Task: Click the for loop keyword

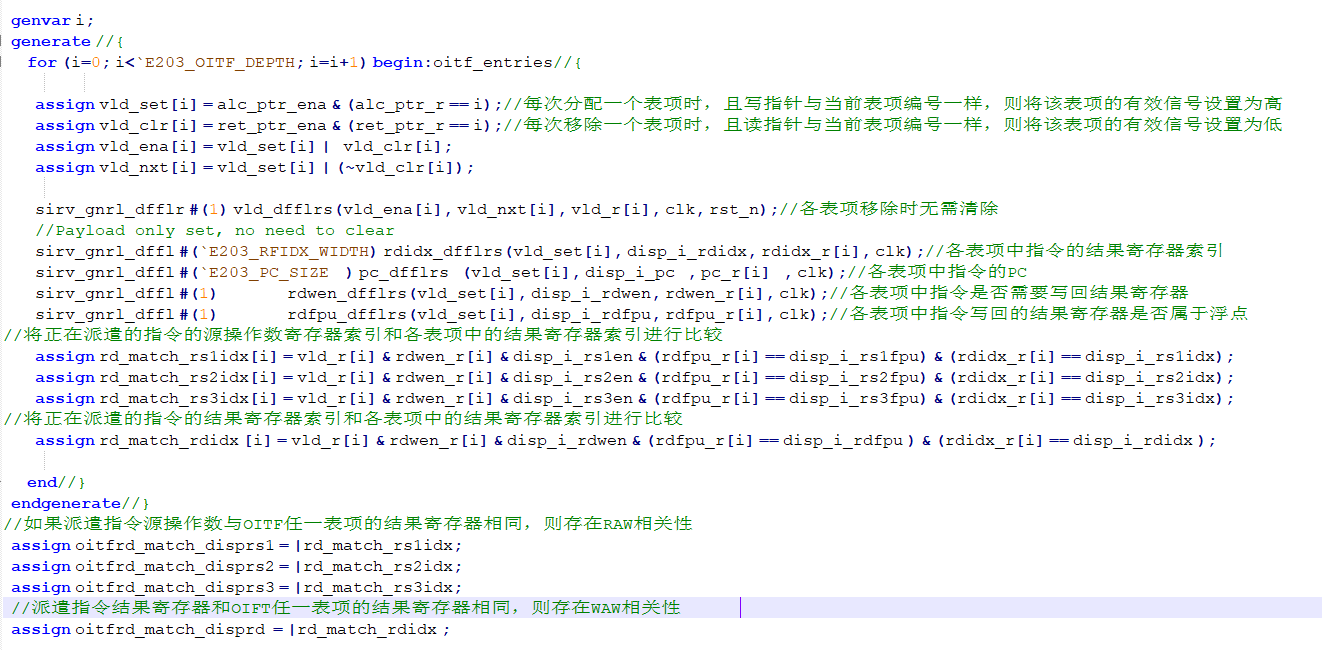Action: click(40, 62)
